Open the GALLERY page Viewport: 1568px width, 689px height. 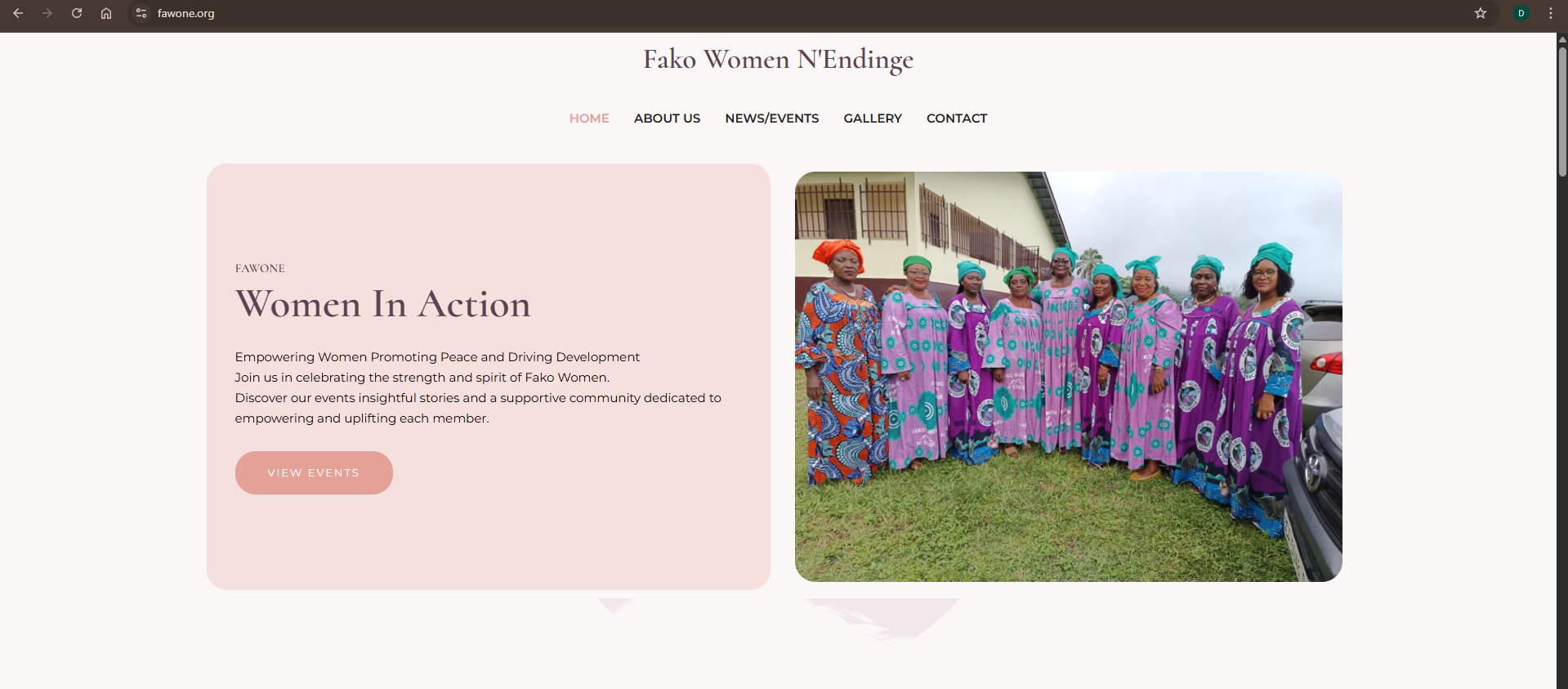point(873,119)
